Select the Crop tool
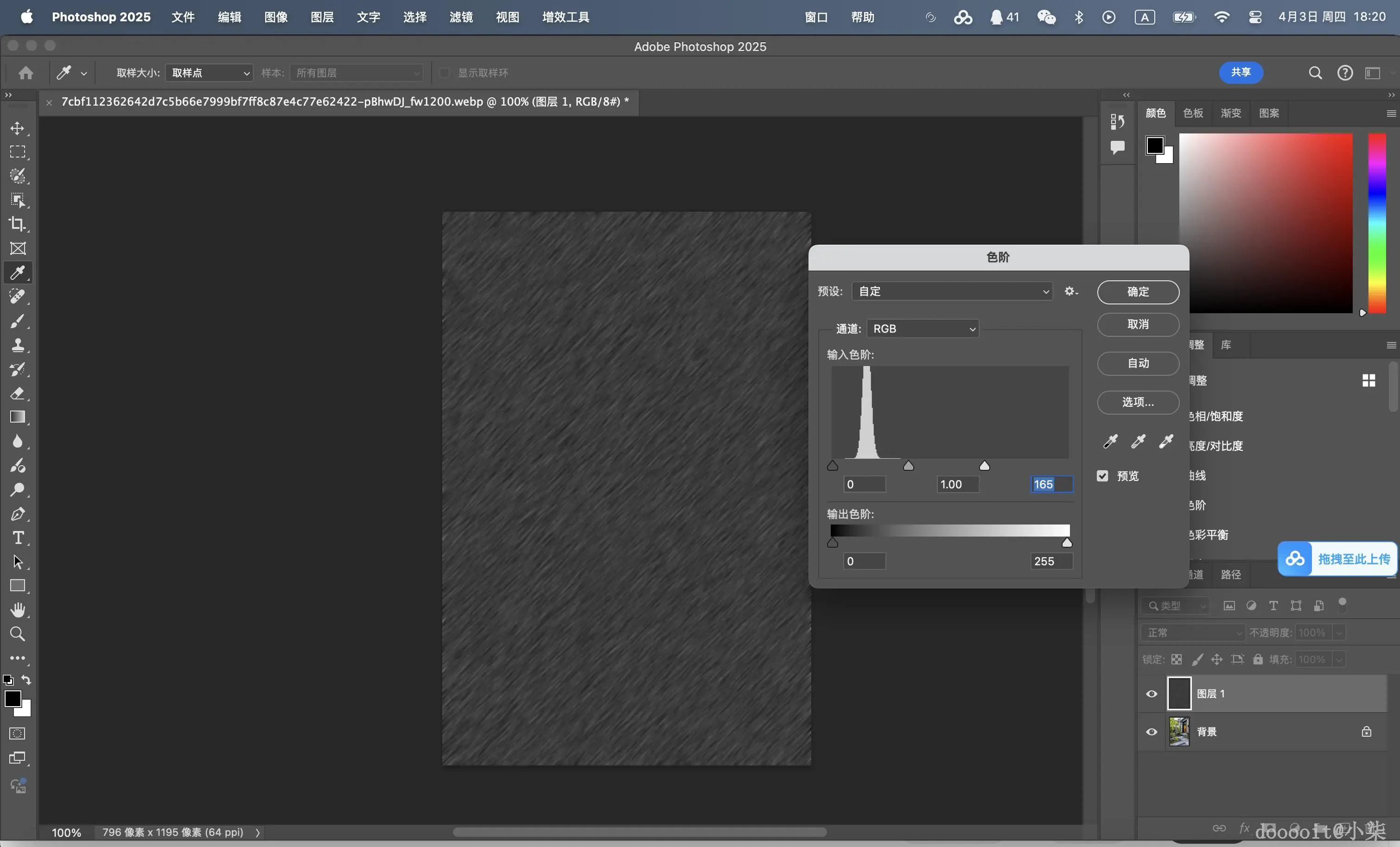This screenshot has width=1400, height=847. (18, 224)
